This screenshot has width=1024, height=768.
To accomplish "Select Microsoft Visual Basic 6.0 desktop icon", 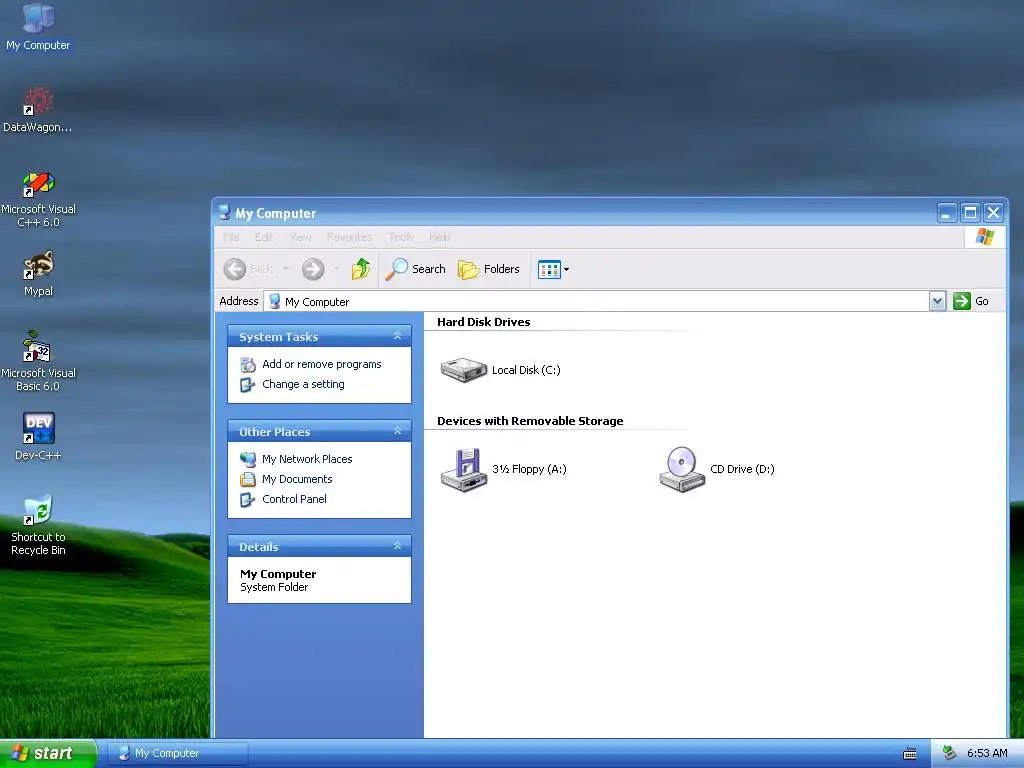I will point(38,361).
